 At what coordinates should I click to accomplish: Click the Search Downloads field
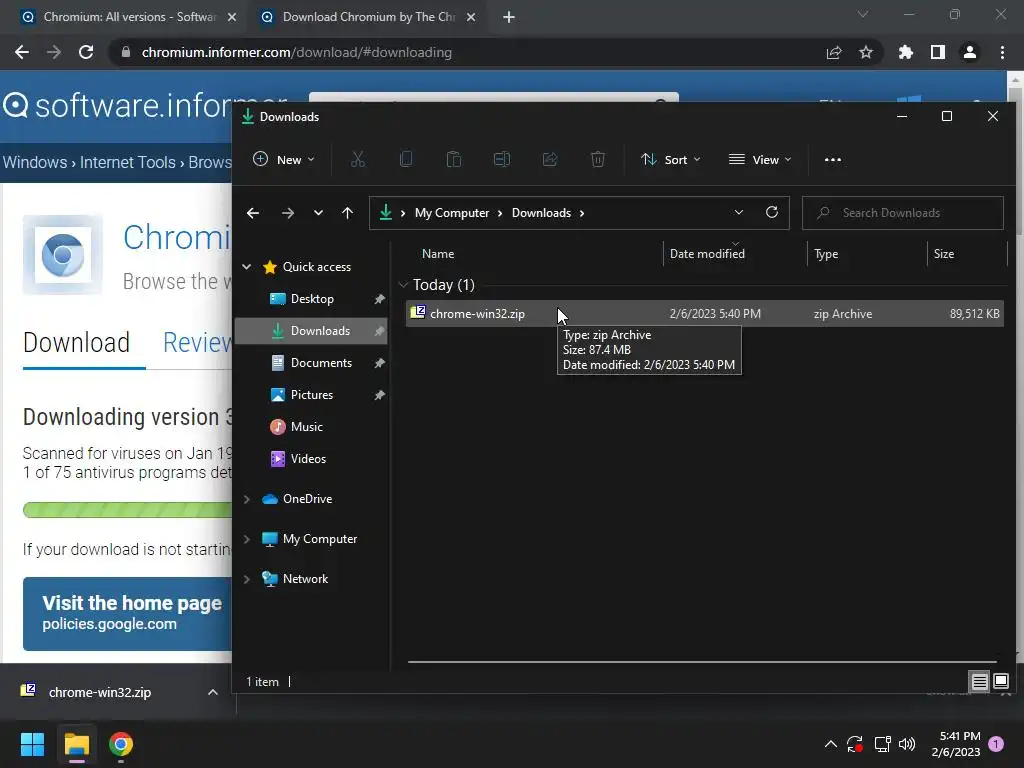[903, 213]
